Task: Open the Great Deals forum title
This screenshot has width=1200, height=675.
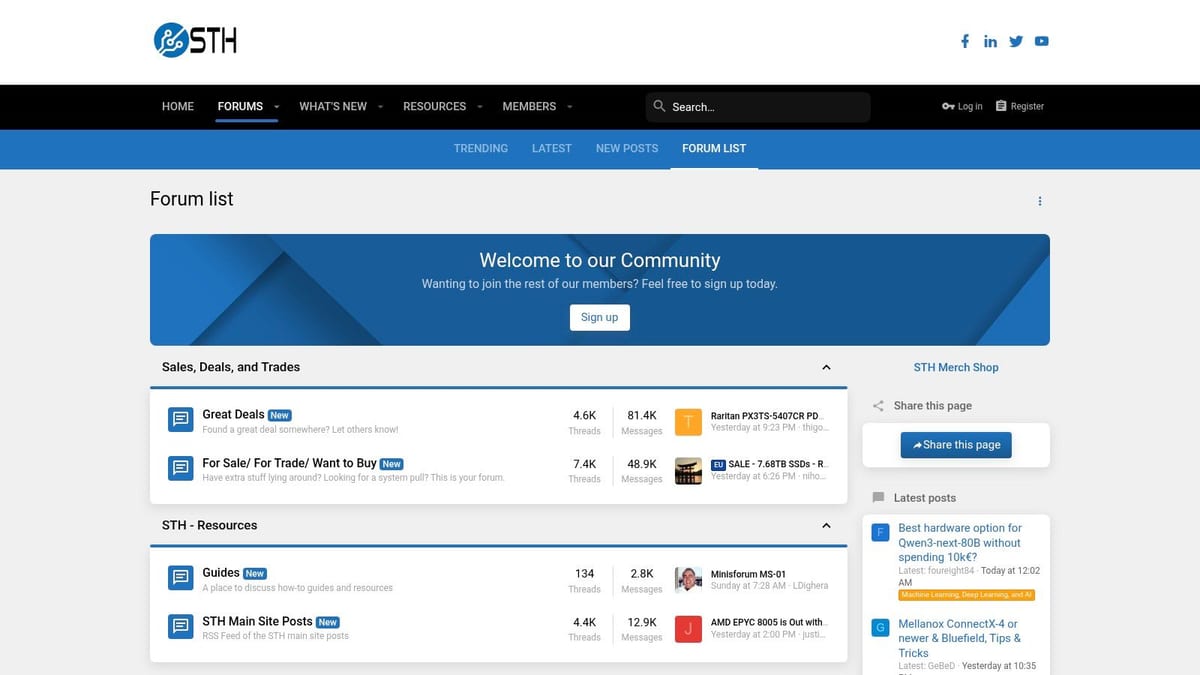Action: (233, 414)
